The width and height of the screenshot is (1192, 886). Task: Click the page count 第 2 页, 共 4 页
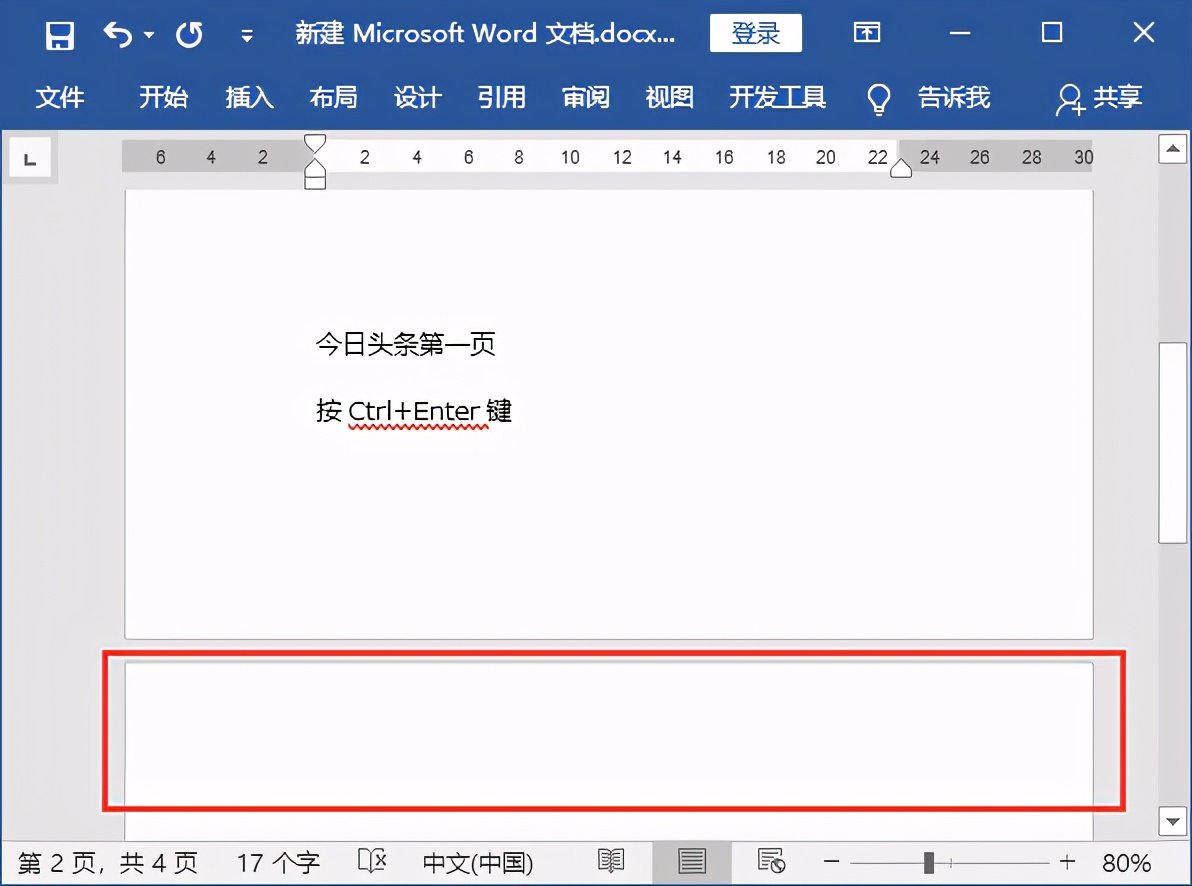click(108, 863)
